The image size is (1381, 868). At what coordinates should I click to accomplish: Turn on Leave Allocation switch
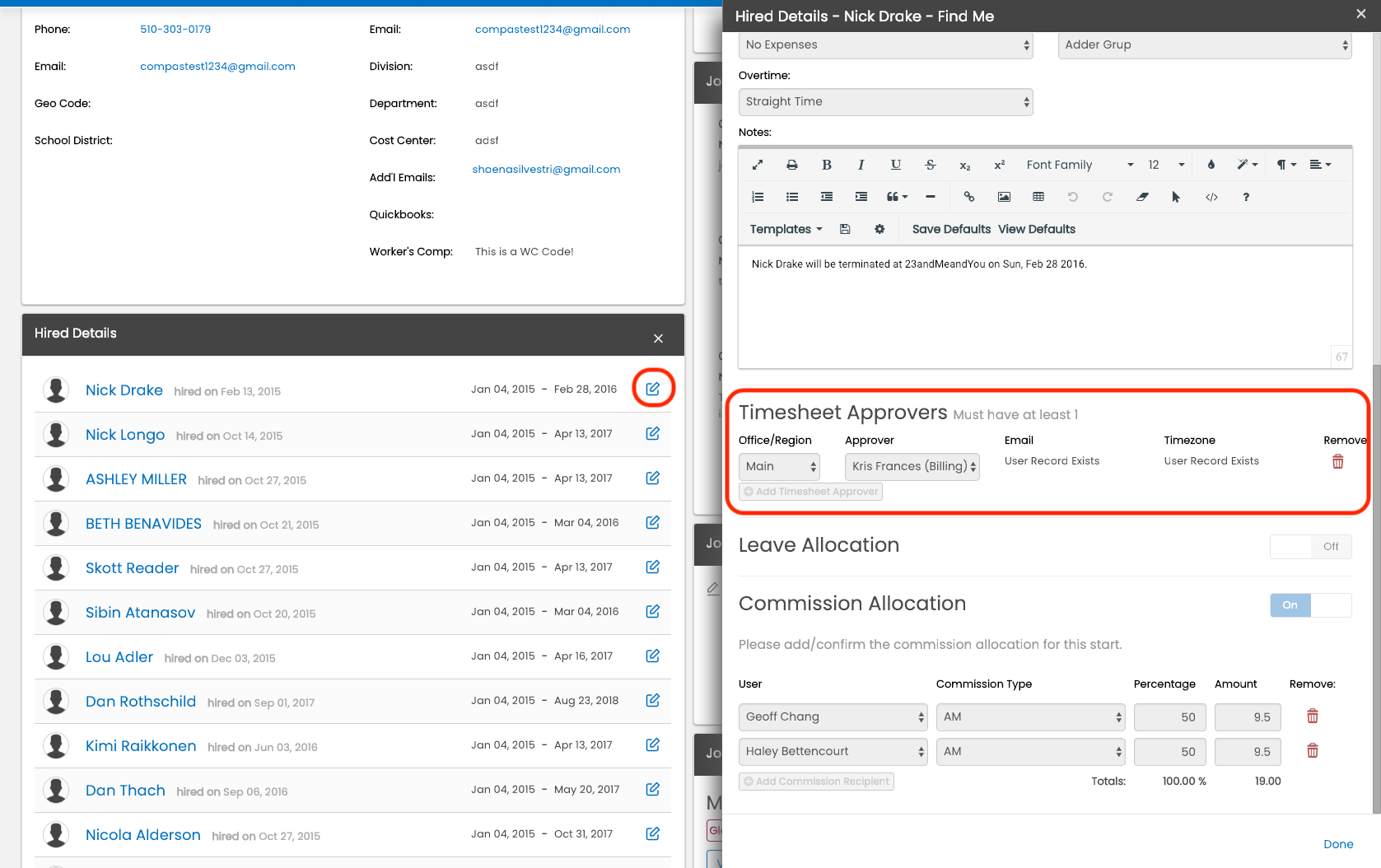point(1310,547)
